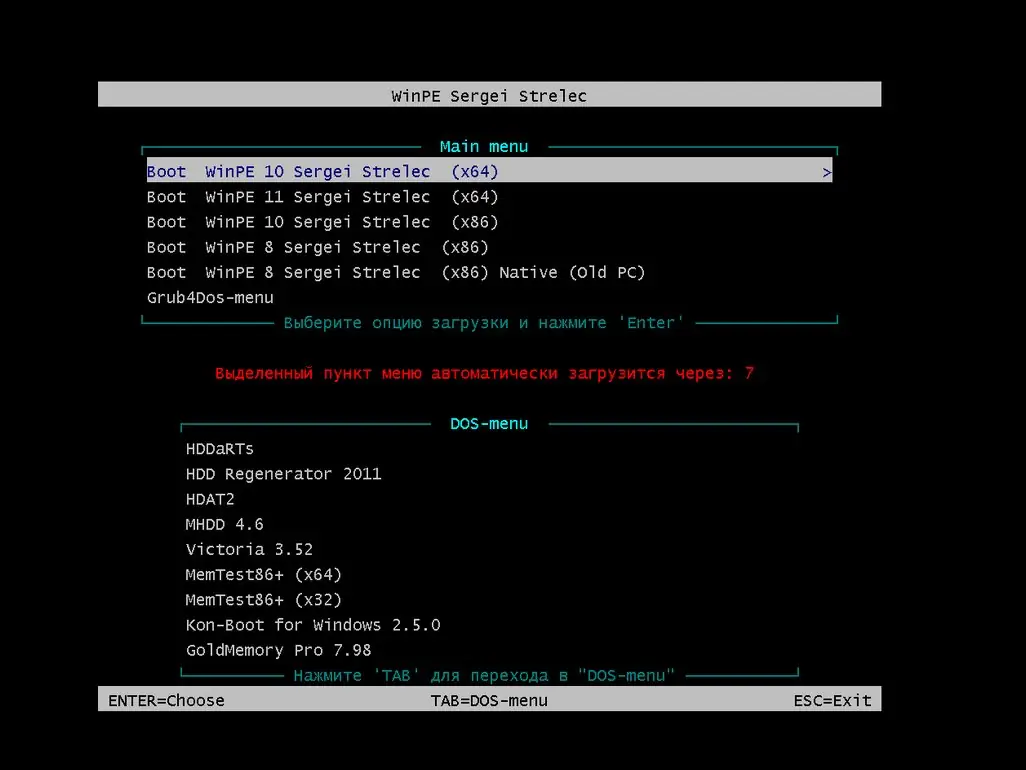Launch HDDaRTs from DOS-menu
1026x770 pixels.
click(219, 448)
